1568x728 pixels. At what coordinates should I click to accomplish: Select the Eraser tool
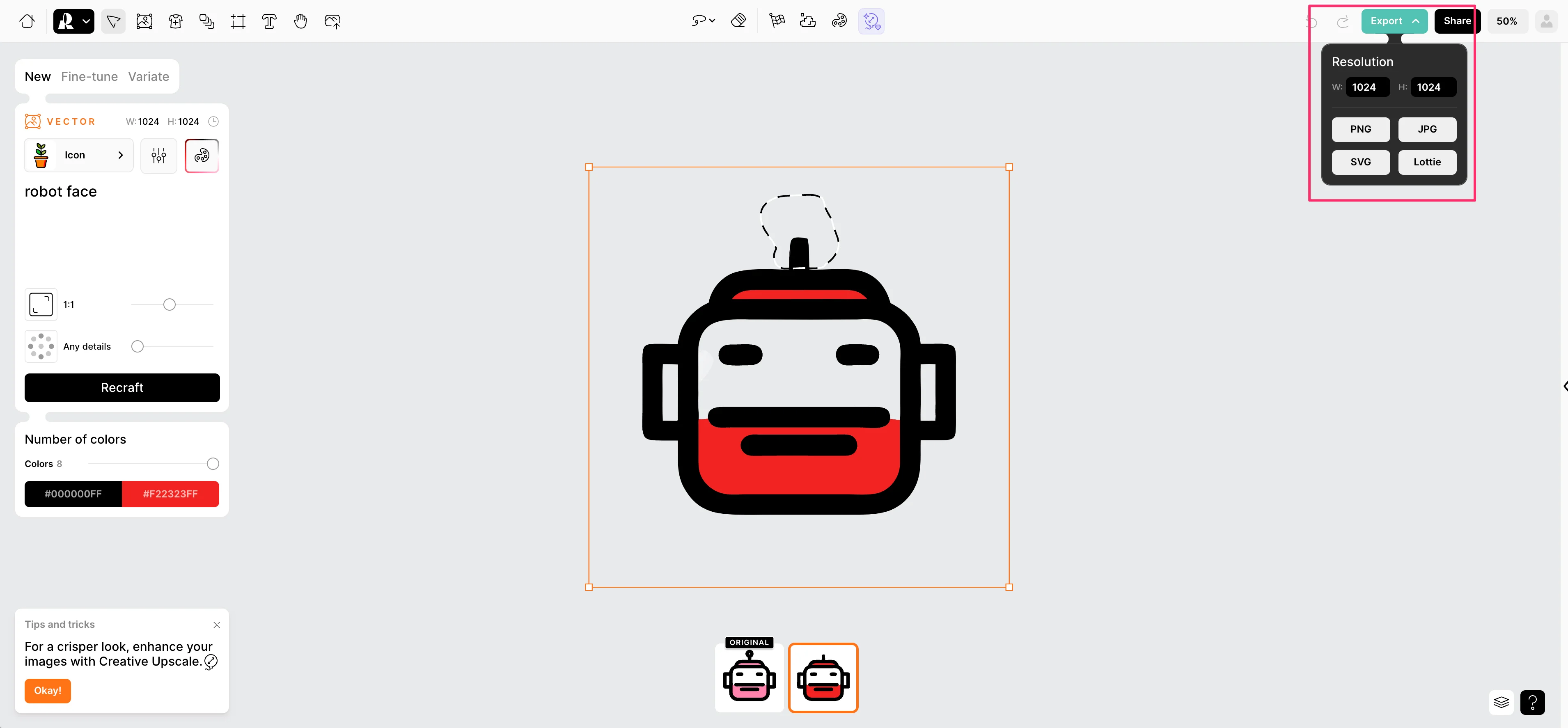point(738,21)
